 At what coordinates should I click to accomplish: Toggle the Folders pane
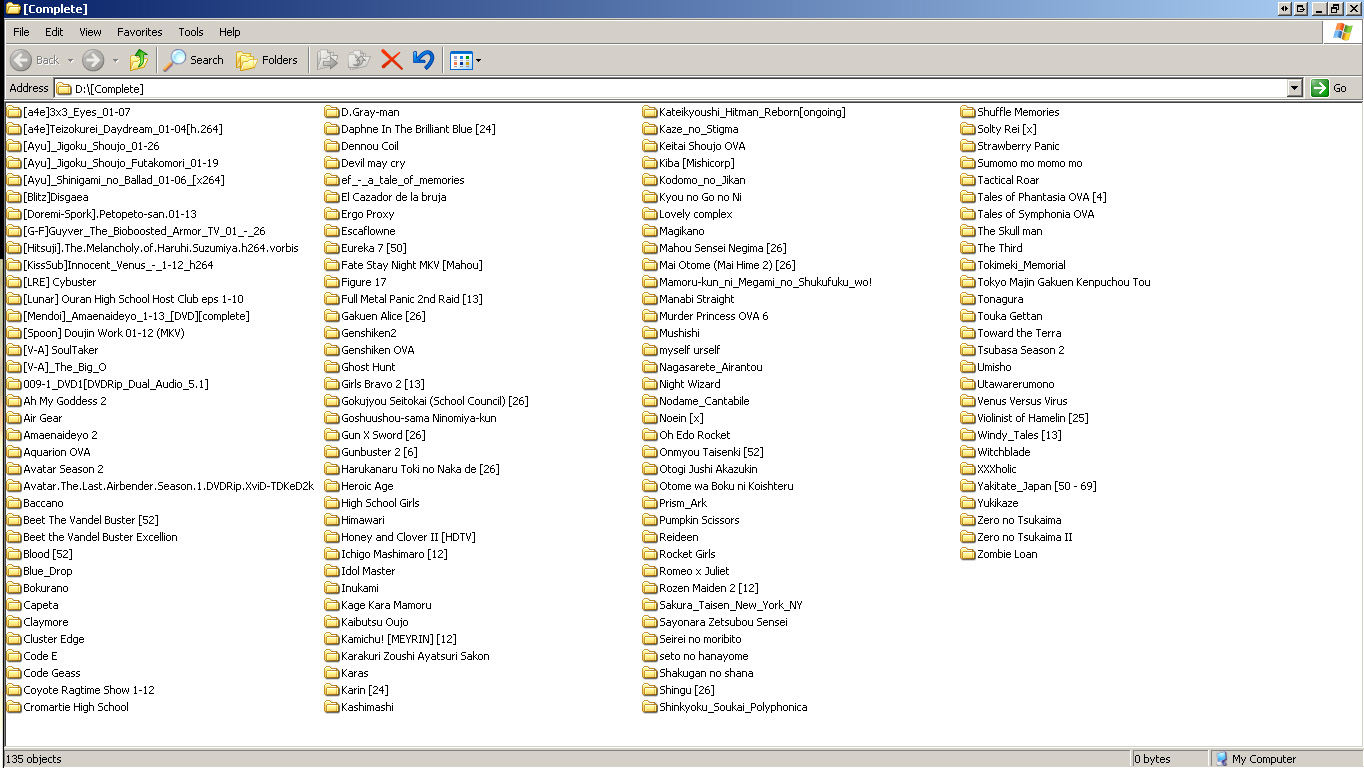[x=267, y=60]
